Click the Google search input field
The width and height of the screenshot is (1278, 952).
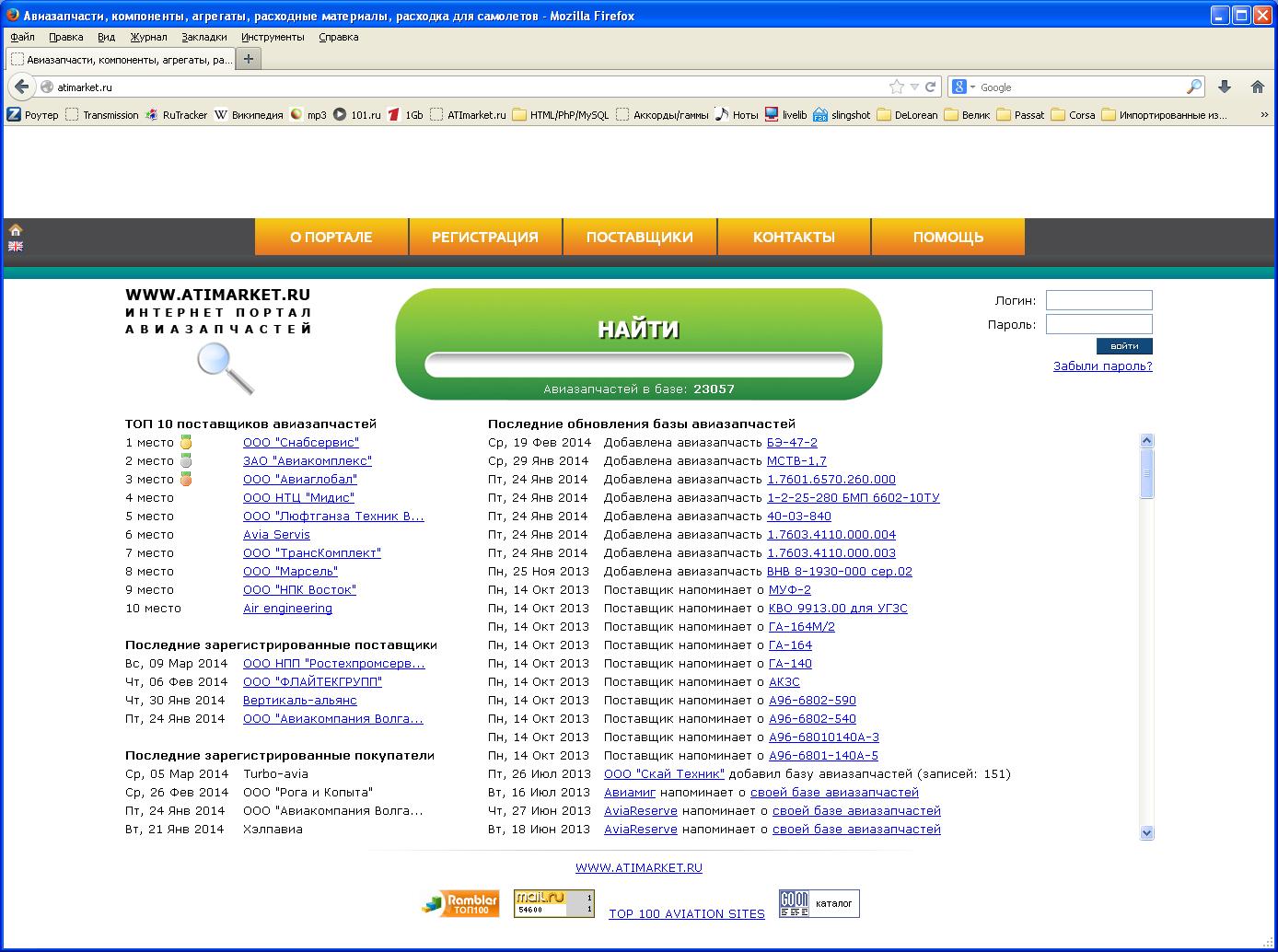click(1080, 87)
